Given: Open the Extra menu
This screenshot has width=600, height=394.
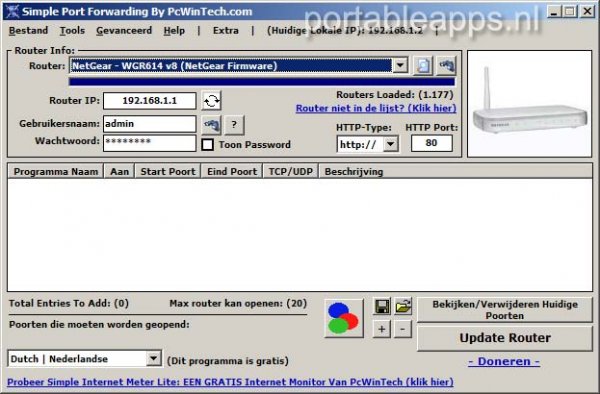Looking at the screenshot, I should pos(226,31).
